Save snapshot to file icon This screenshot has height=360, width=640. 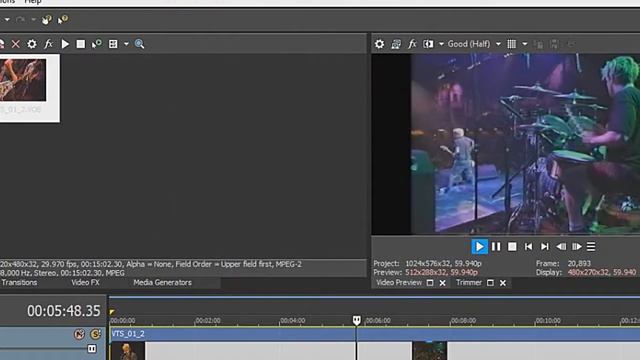pyautogui.click(x=555, y=44)
